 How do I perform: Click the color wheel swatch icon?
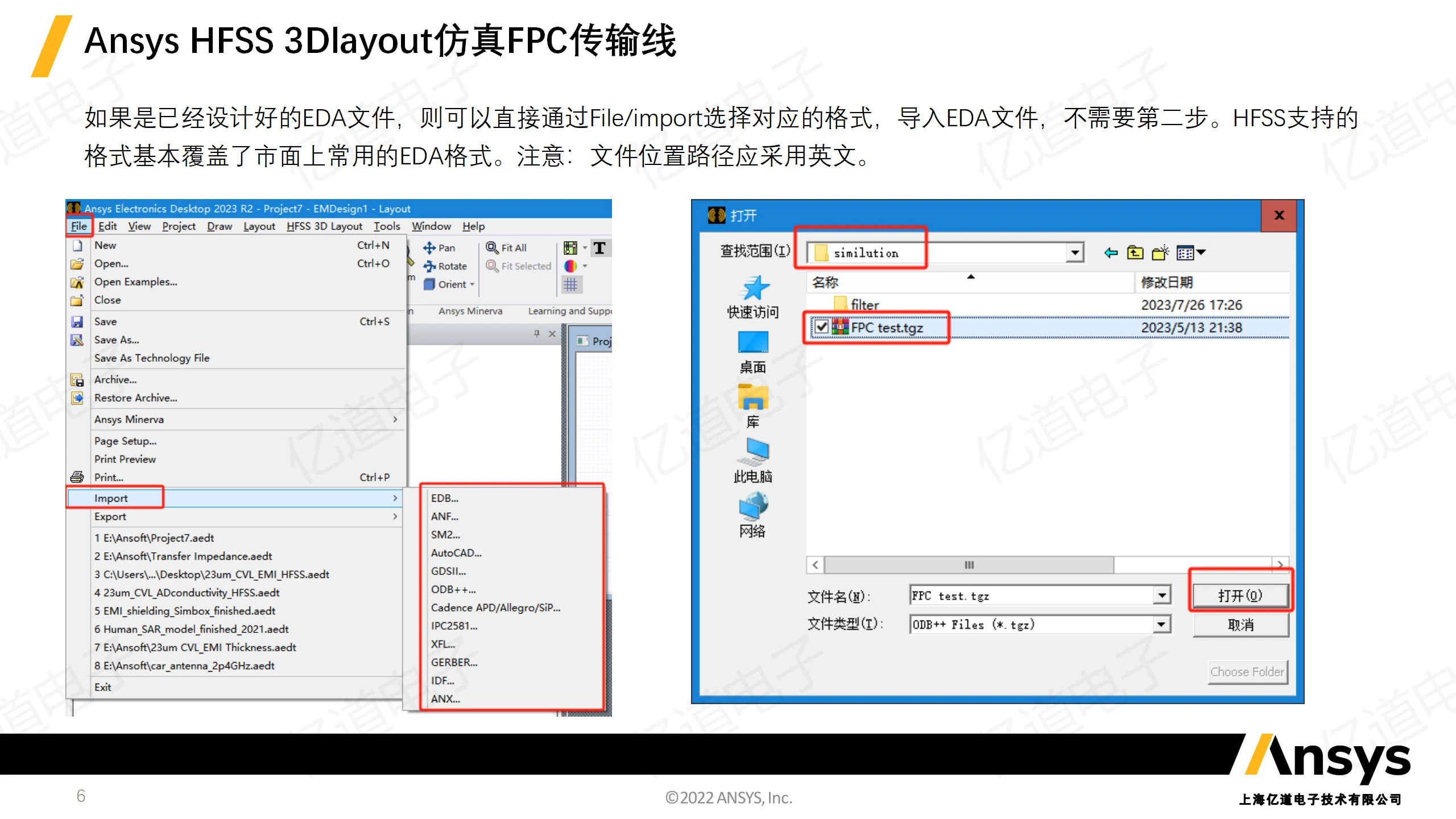pos(570,266)
